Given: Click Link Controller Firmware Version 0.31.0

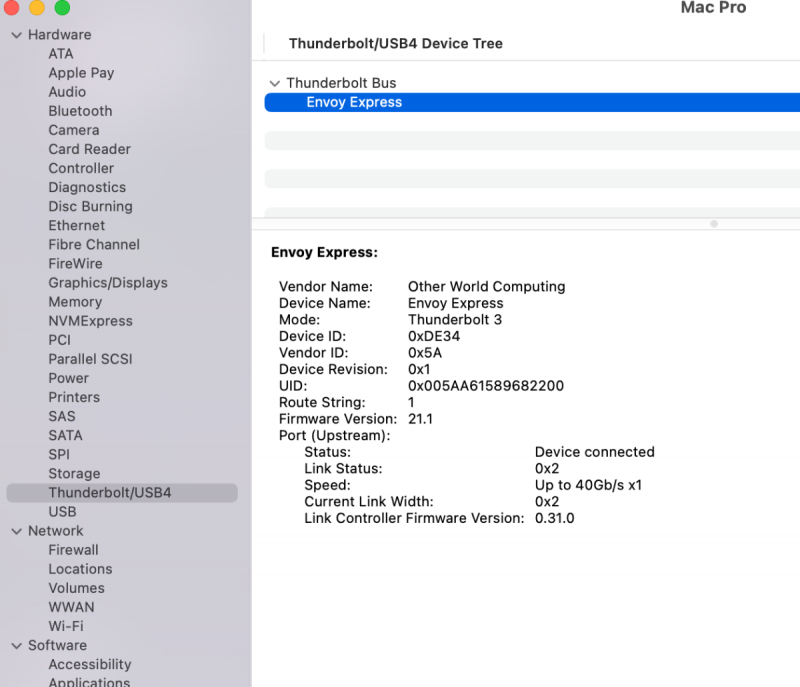Looking at the screenshot, I should pyautogui.click(x=555, y=518).
